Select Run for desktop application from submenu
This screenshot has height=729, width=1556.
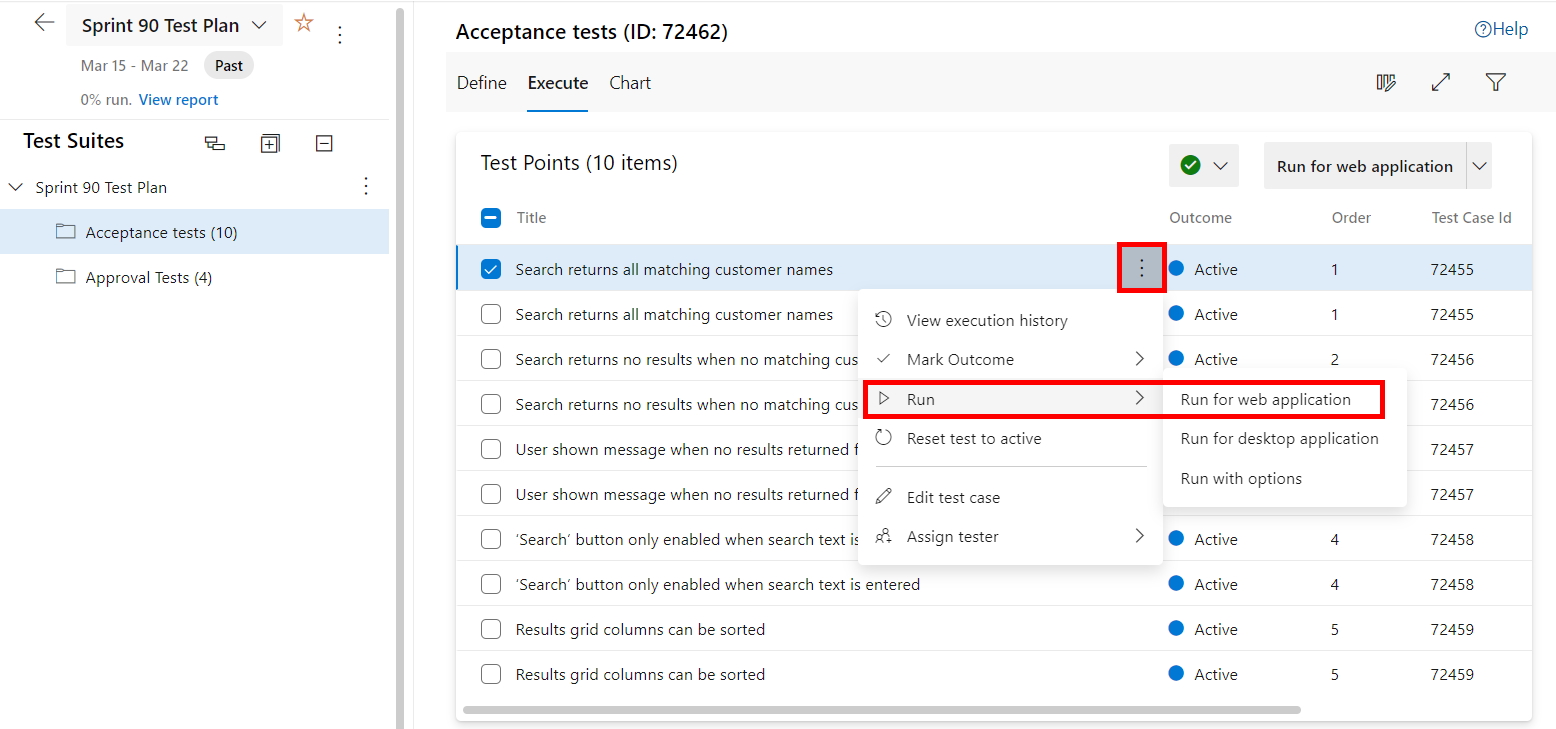coord(1279,439)
